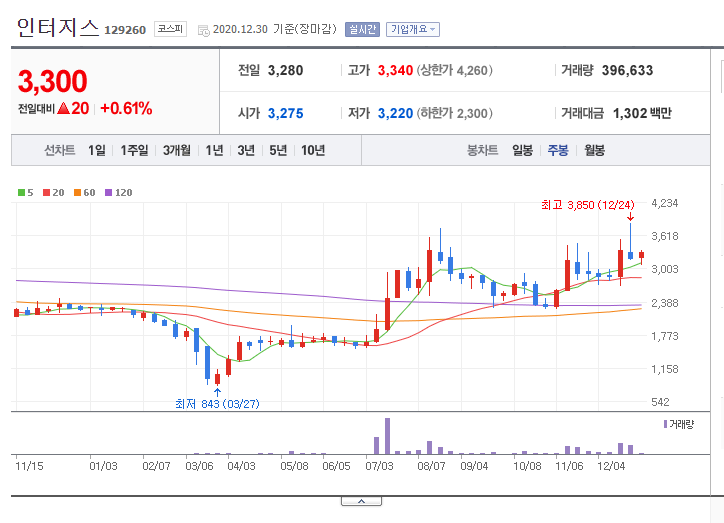The height and width of the screenshot is (523, 724).
Task: Click the red up-triangle 20 change value
Action: pyautogui.click(x=73, y=108)
